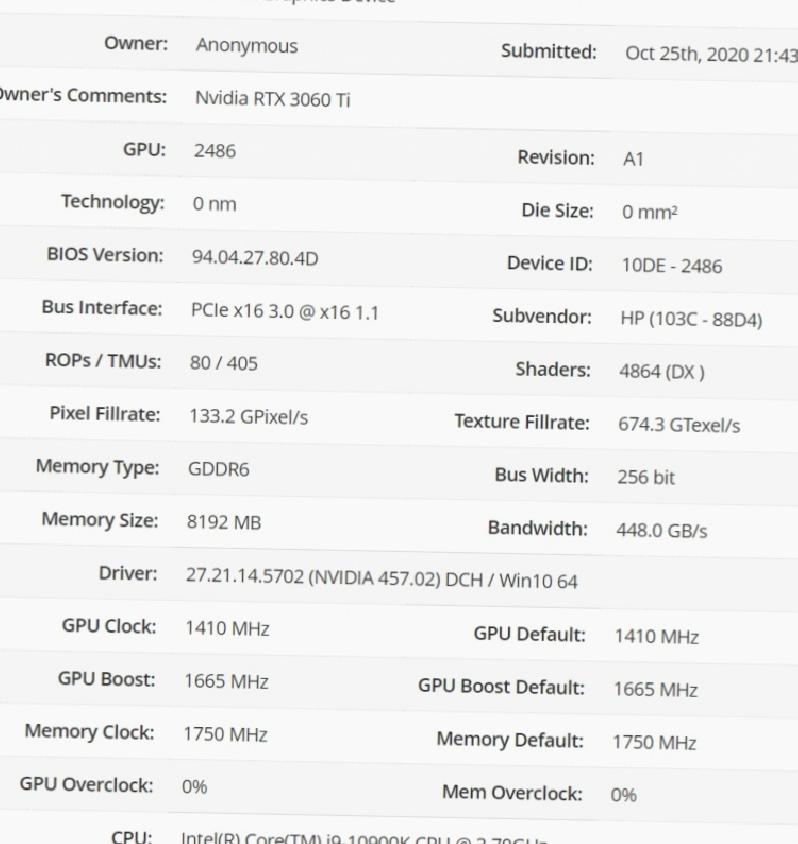
Task: Select the Nvidia RTX 3060 Ti comment
Action: pyautogui.click(x=272, y=99)
